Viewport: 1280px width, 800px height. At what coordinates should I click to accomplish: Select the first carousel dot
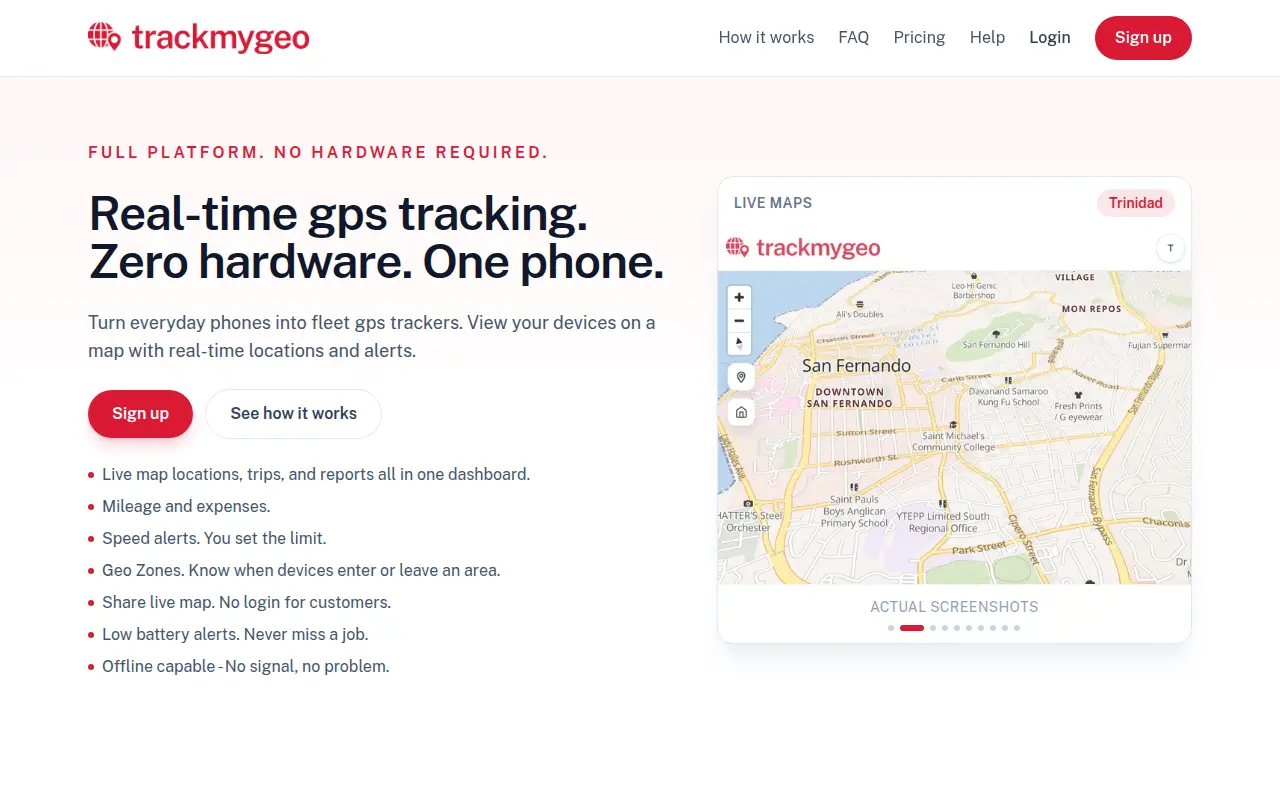coord(891,628)
